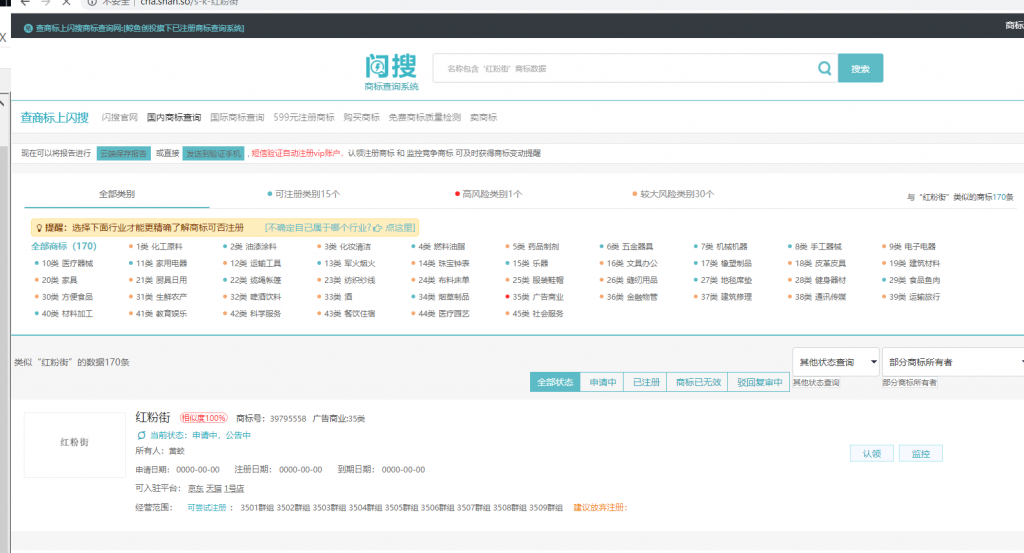The height and width of the screenshot is (553, 1024).
Task: Click the thumbs-up 点这里 icon link
Action: 378,227
